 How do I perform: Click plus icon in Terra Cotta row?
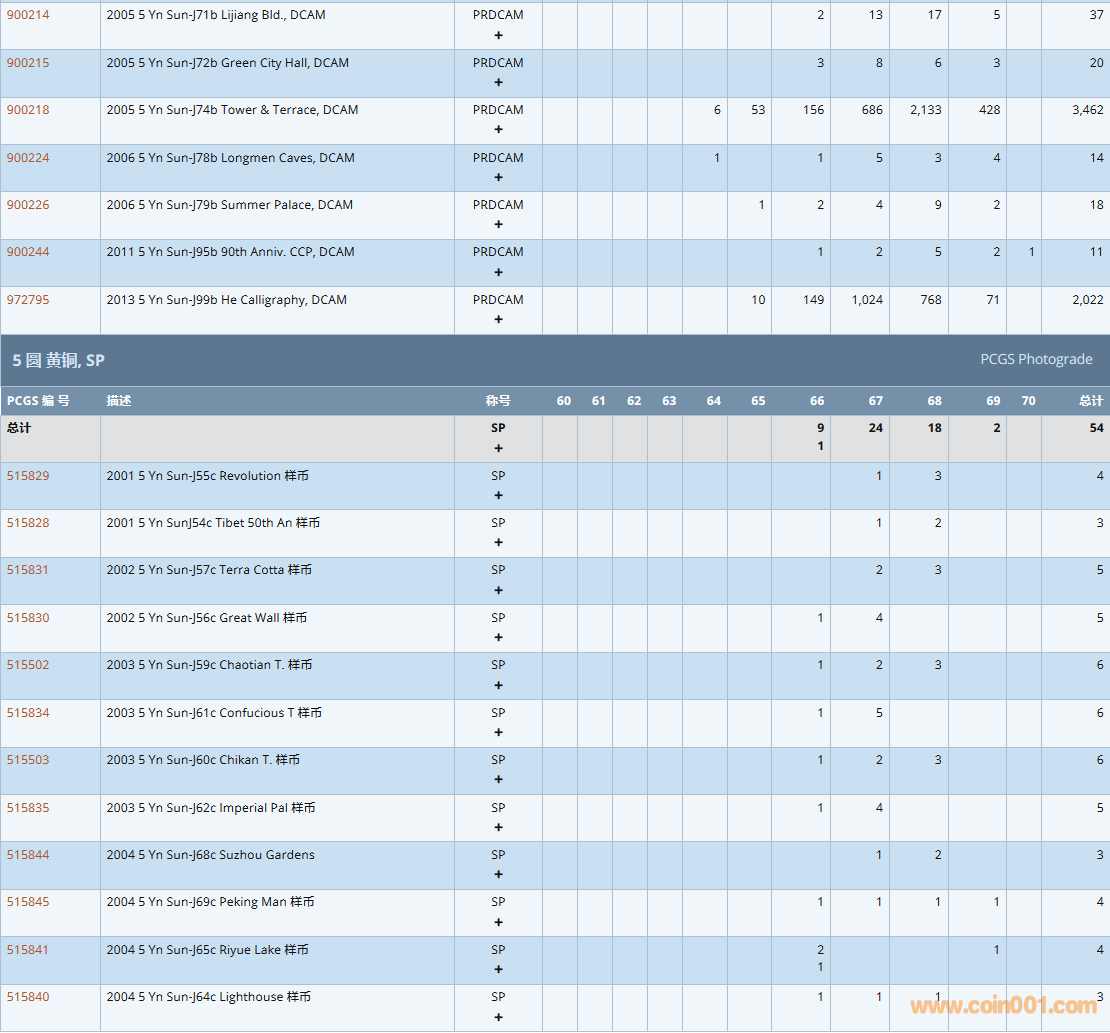(498, 590)
